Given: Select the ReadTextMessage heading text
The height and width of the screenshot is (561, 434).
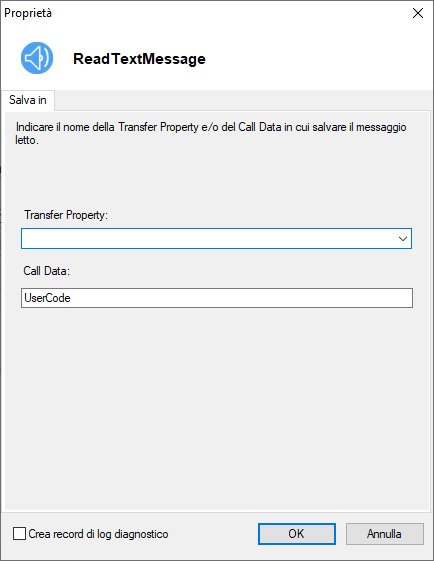Looking at the screenshot, I should tap(139, 59).
